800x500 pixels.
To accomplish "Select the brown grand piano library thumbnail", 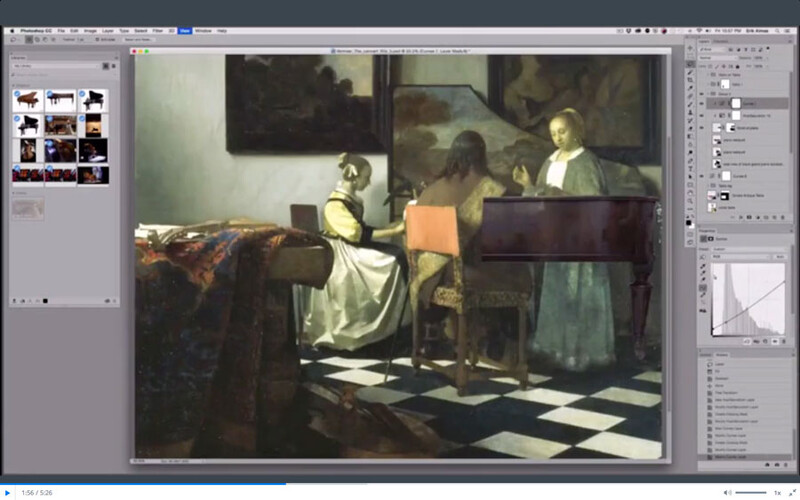I will (x=28, y=101).
